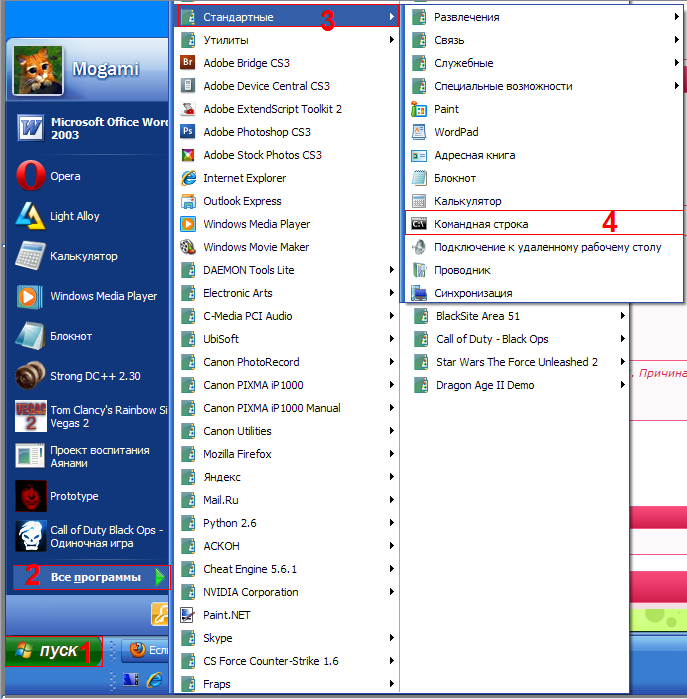This screenshot has width=687, height=699.
Task: Expand Служебные submenu arrow
Action: 677,62
